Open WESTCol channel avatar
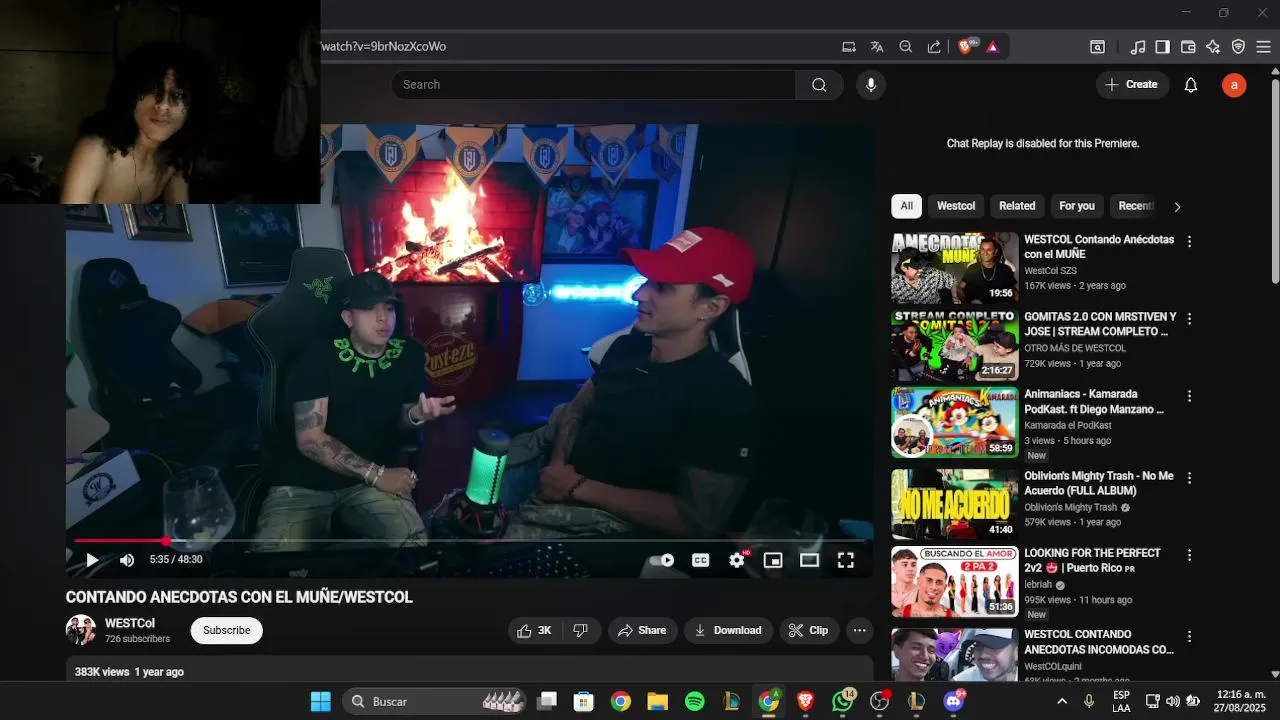 (81, 630)
